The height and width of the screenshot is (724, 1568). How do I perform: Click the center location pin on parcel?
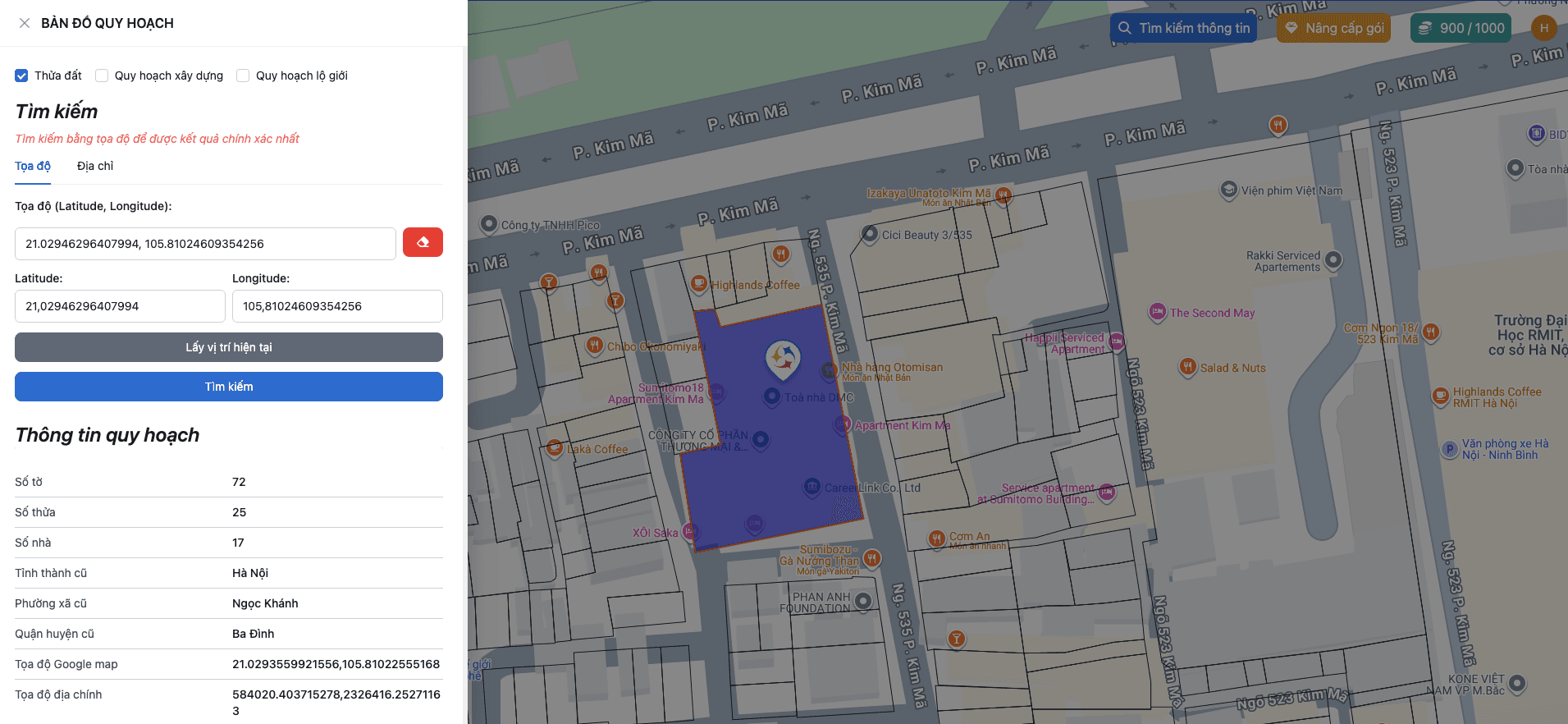783,359
